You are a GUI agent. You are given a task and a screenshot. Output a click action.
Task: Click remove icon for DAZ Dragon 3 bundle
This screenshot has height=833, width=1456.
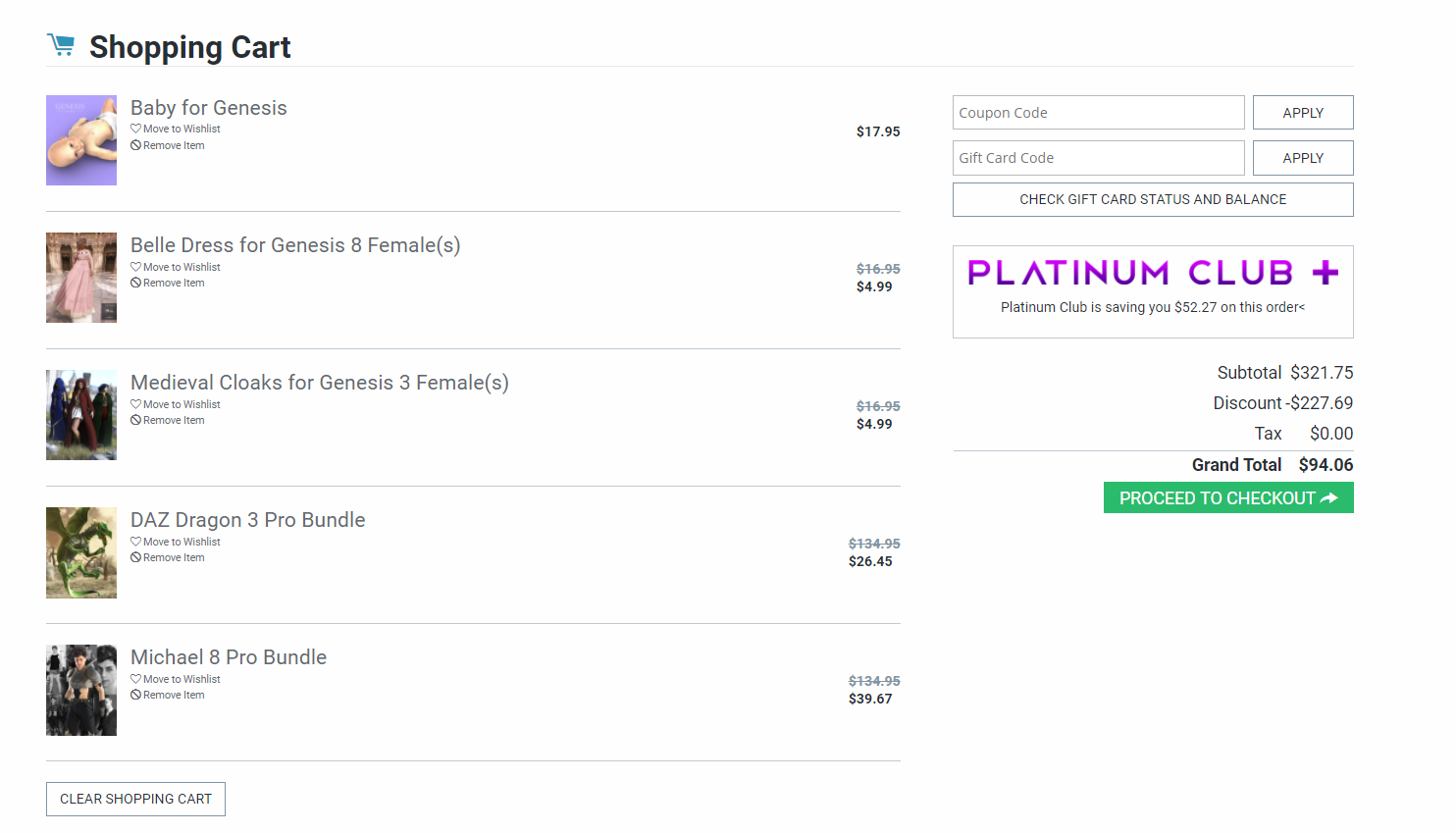click(x=136, y=557)
